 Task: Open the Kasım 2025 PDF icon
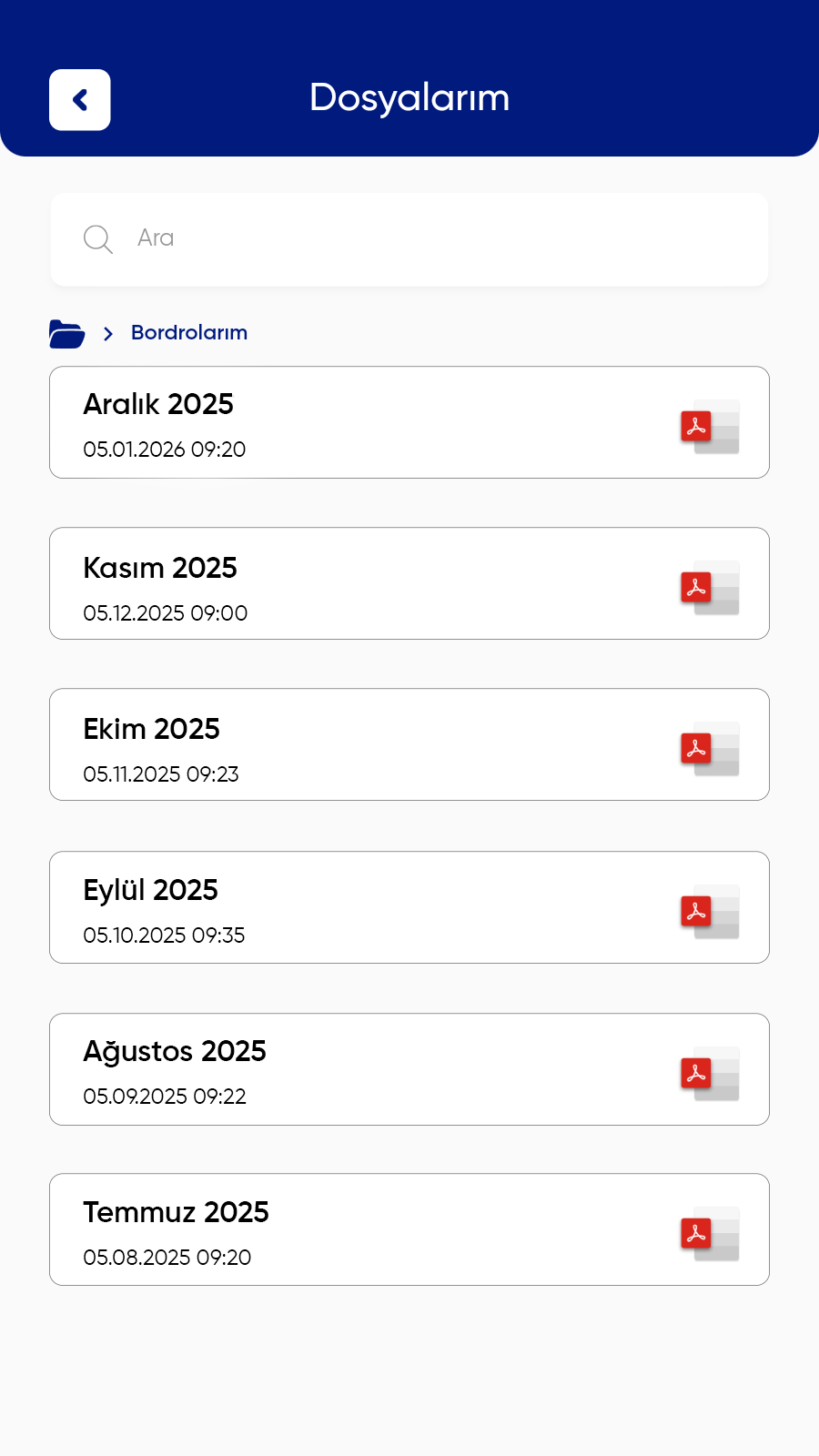pyautogui.click(x=709, y=587)
